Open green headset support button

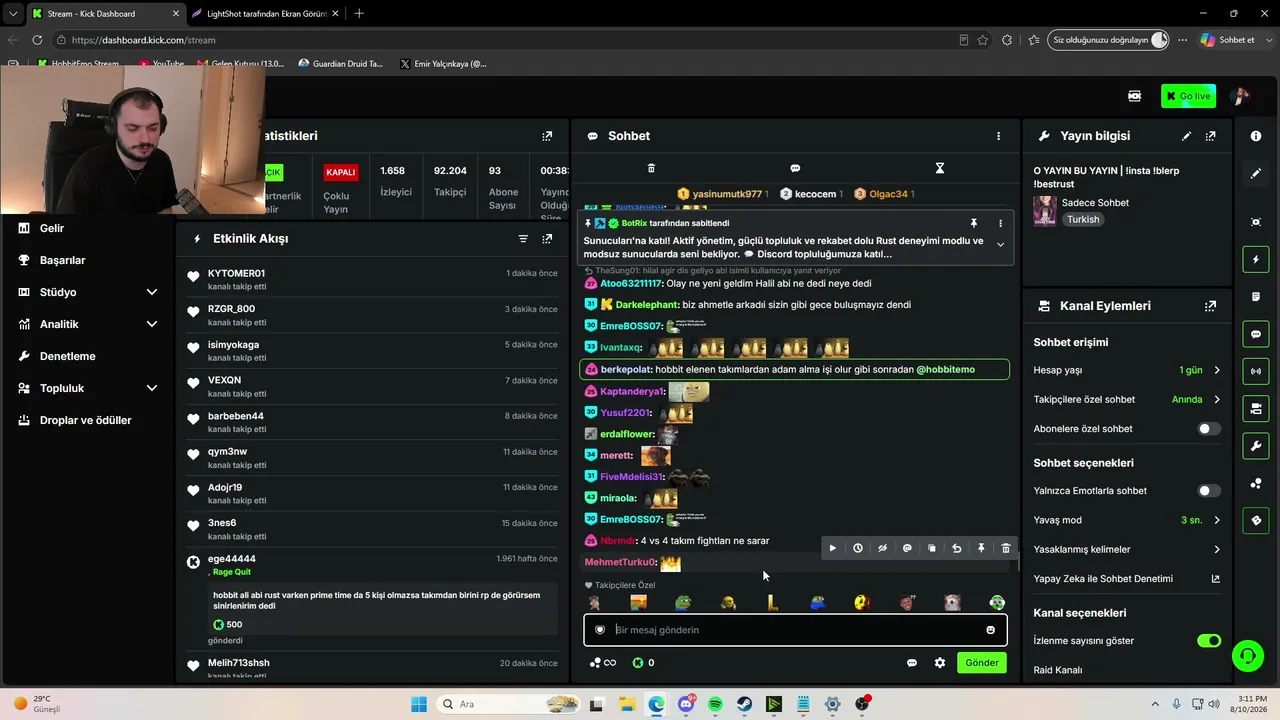1247,656
